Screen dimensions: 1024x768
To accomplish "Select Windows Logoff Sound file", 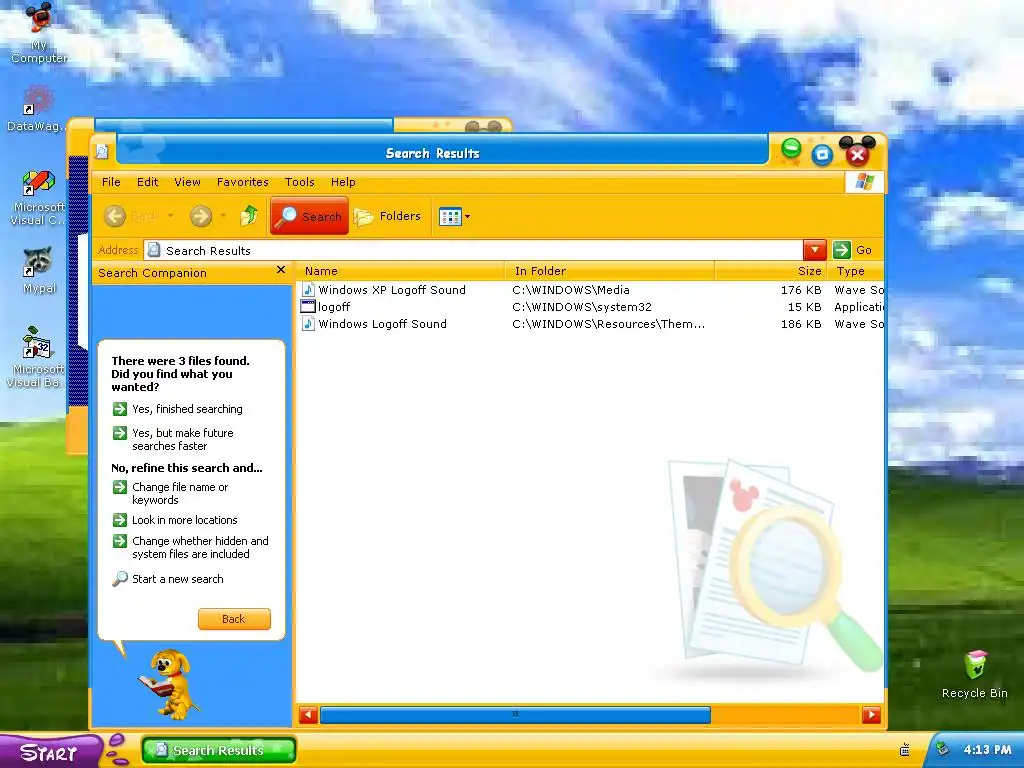I will point(383,324).
